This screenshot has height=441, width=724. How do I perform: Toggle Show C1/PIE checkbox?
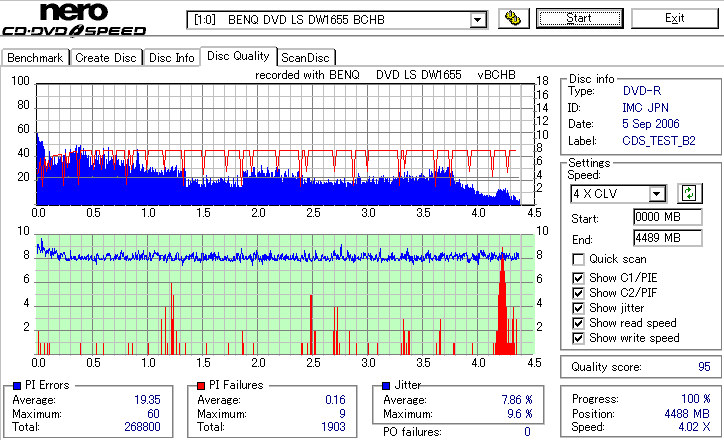[x=578, y=278]
